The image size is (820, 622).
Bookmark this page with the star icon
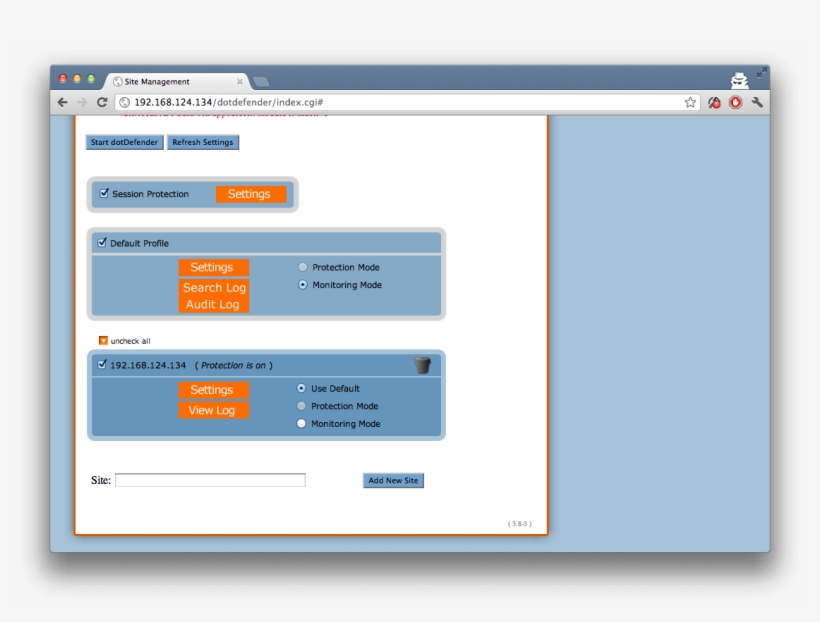pyautogui.click(x=690, y=103)
